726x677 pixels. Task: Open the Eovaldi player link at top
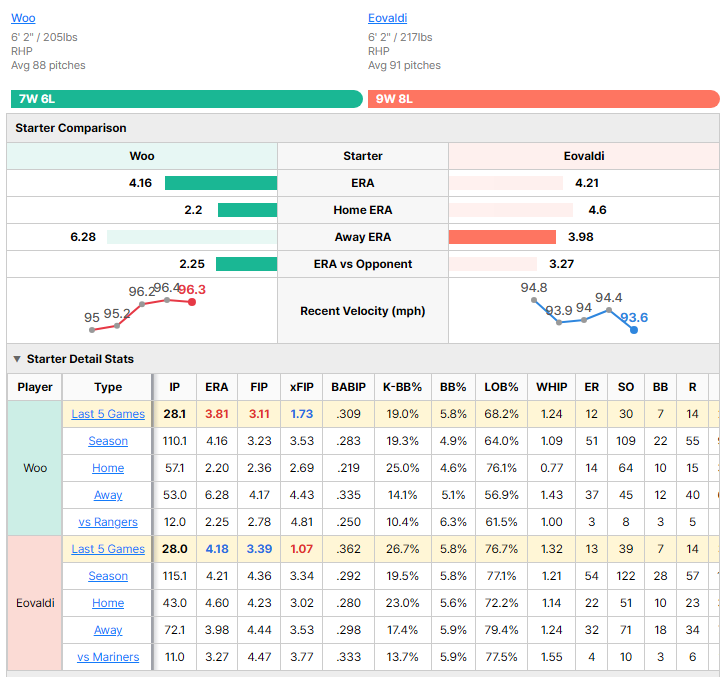388,18
